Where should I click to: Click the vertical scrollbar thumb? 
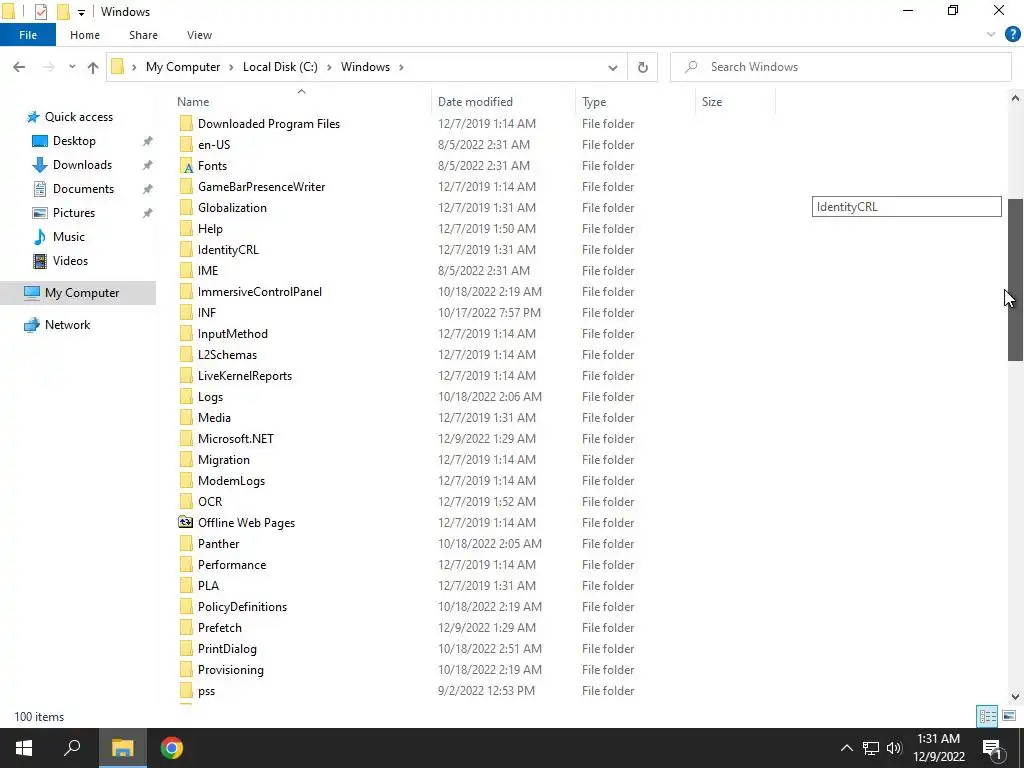[x=1015, y=280]
